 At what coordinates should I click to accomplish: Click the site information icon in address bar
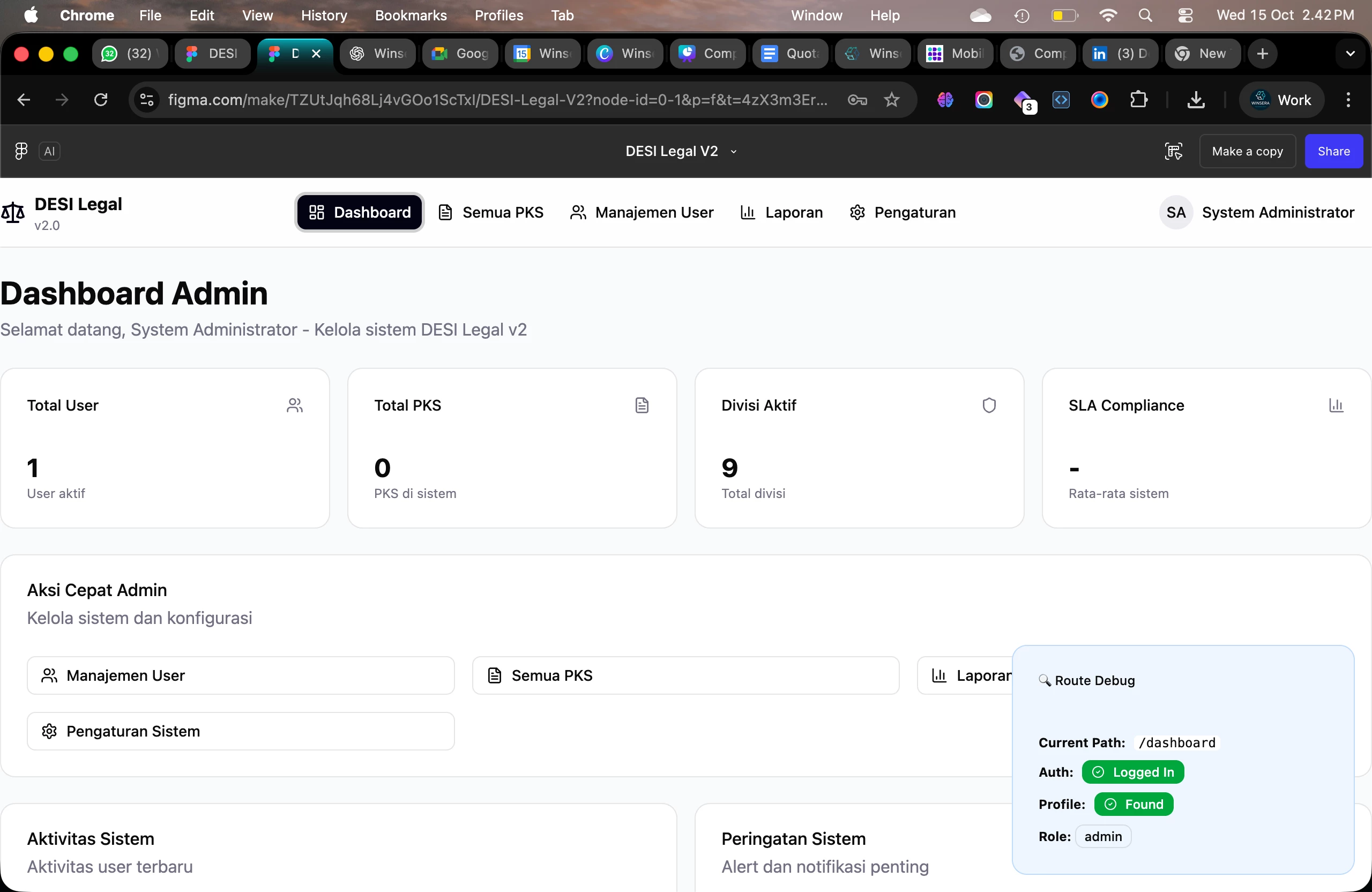(147, 100)
